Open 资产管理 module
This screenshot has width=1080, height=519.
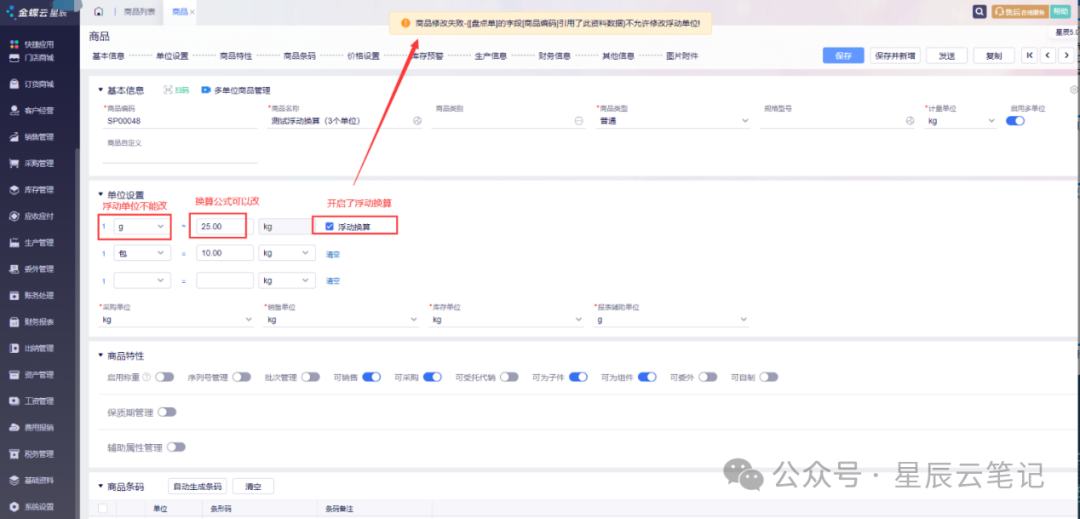pyautogui.click(x=32, y=374)
